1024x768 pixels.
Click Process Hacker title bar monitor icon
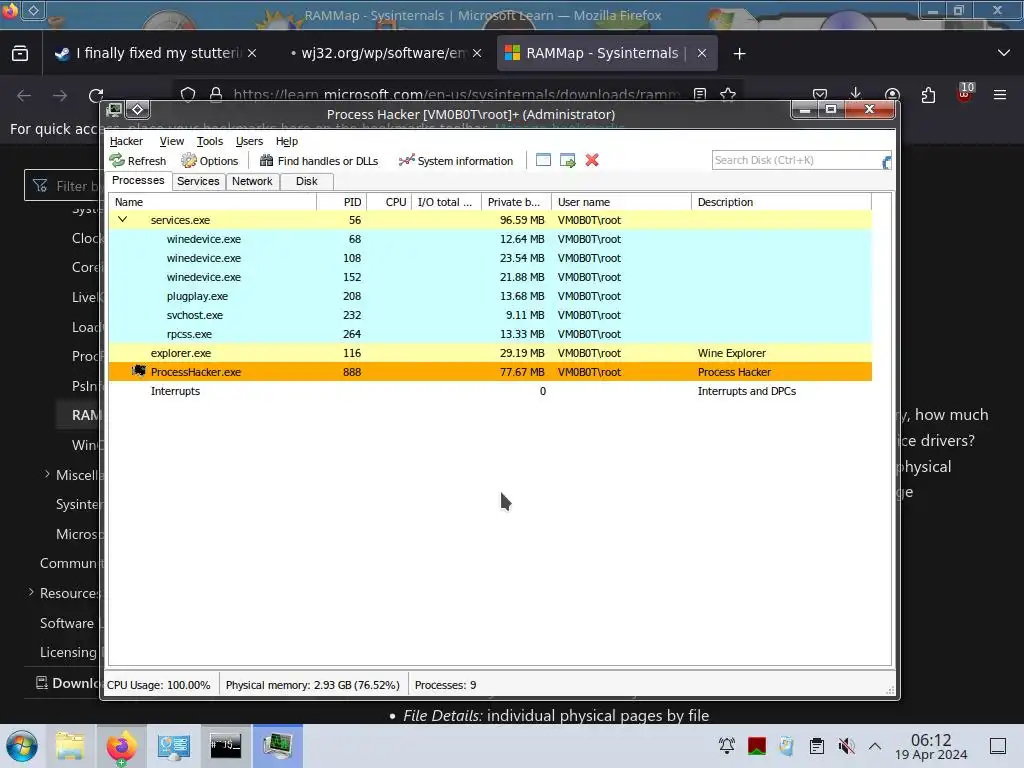tap(114, 110)
